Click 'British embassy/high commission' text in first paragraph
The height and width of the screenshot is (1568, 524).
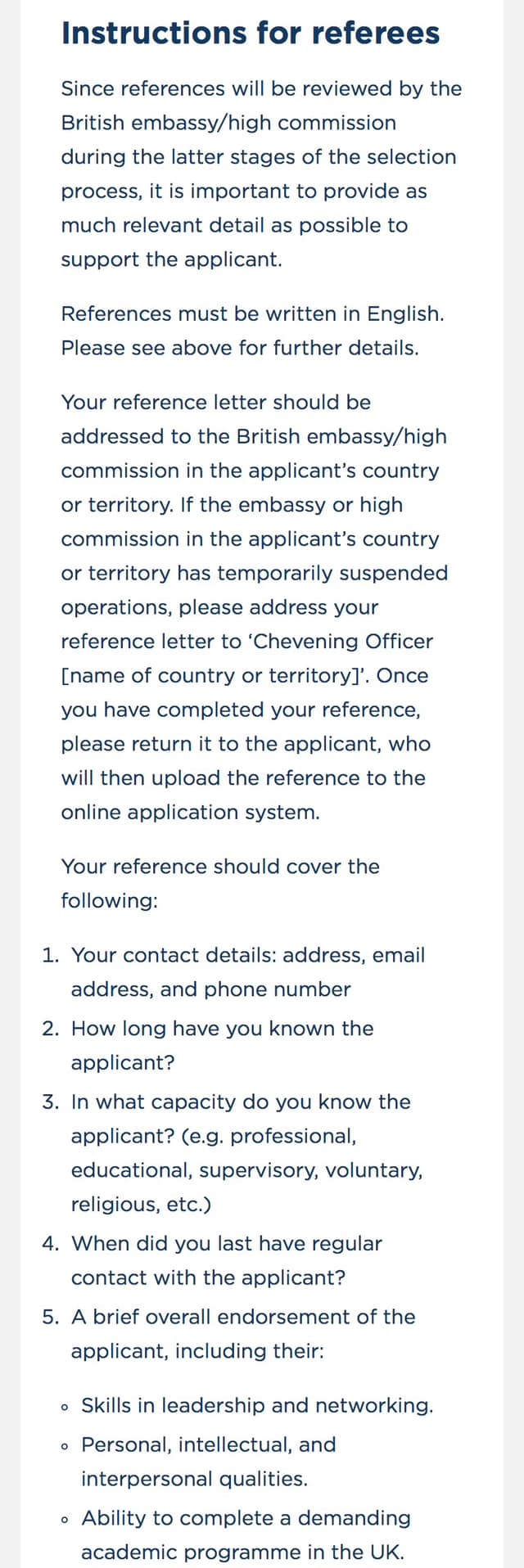(228, 123)
